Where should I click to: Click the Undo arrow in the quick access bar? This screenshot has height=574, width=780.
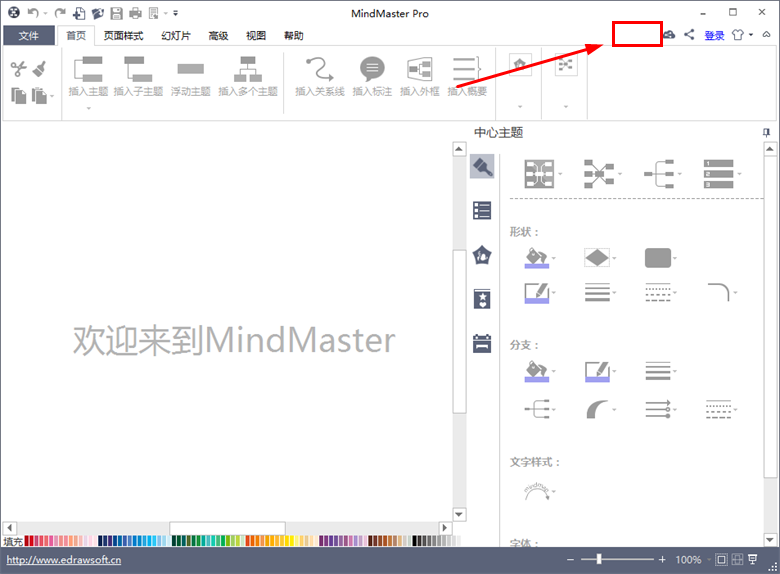(x=33, y=13)
